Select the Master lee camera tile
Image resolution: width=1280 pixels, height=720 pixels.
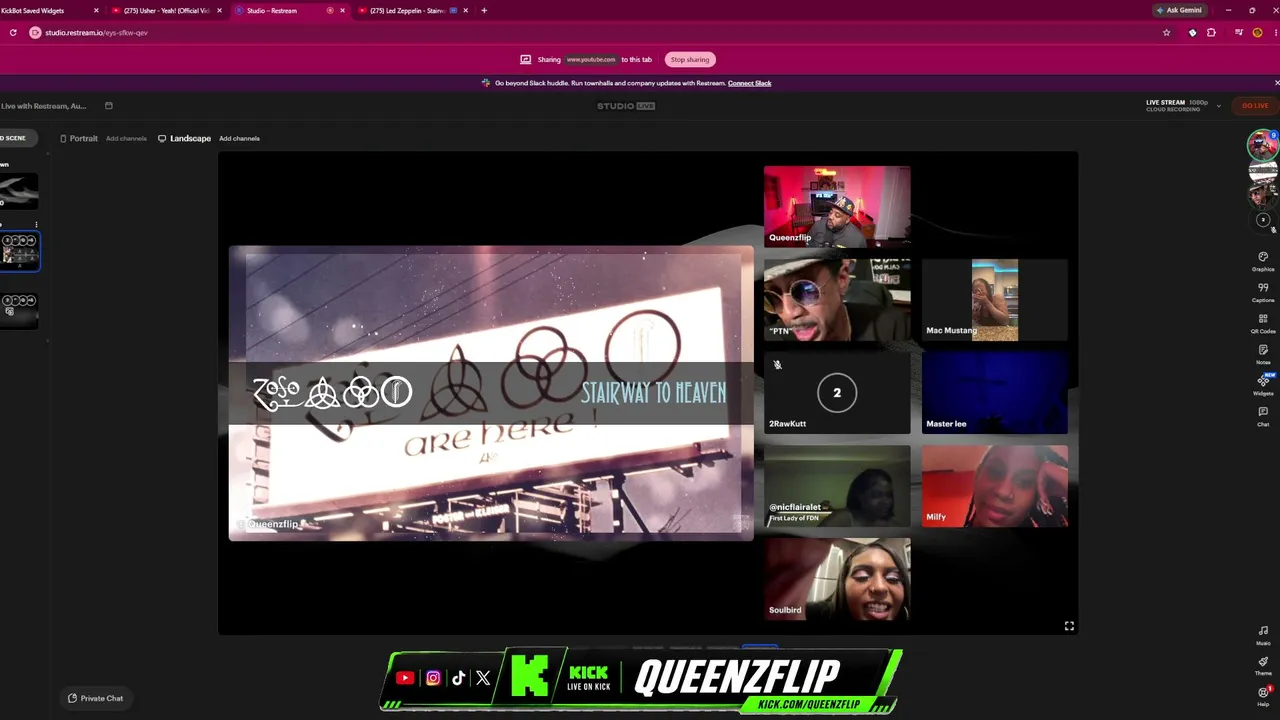tap(995, 393)
